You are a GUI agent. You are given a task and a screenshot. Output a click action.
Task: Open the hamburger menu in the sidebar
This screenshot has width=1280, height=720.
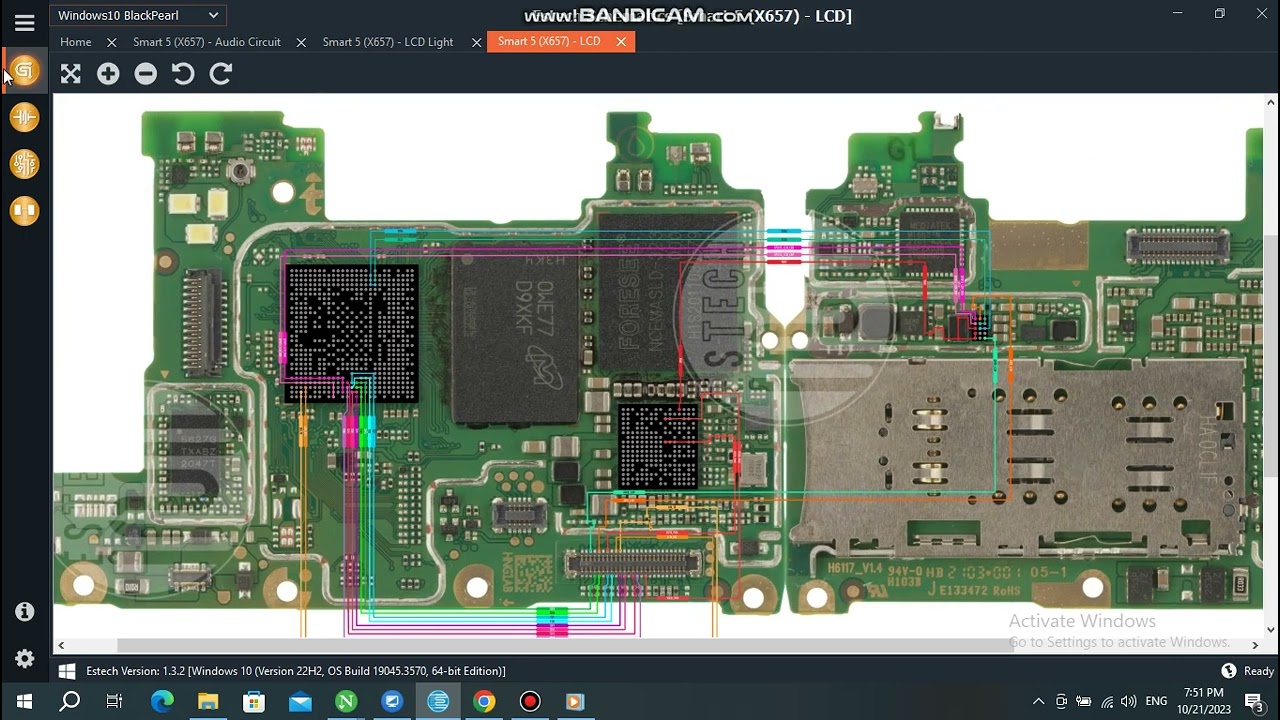(x=24, y=23)
